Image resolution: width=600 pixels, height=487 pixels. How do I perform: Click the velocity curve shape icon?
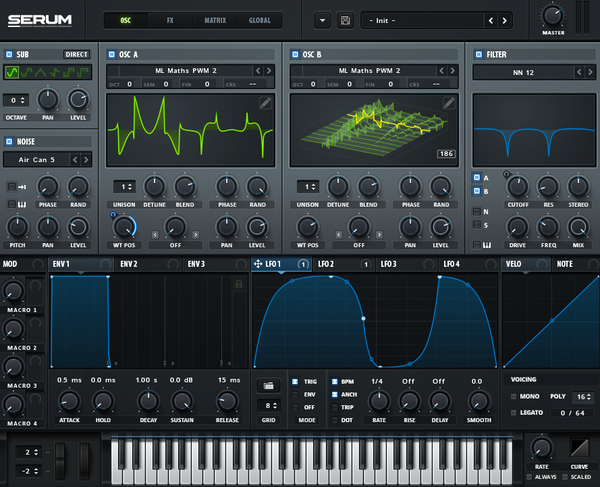579,448
